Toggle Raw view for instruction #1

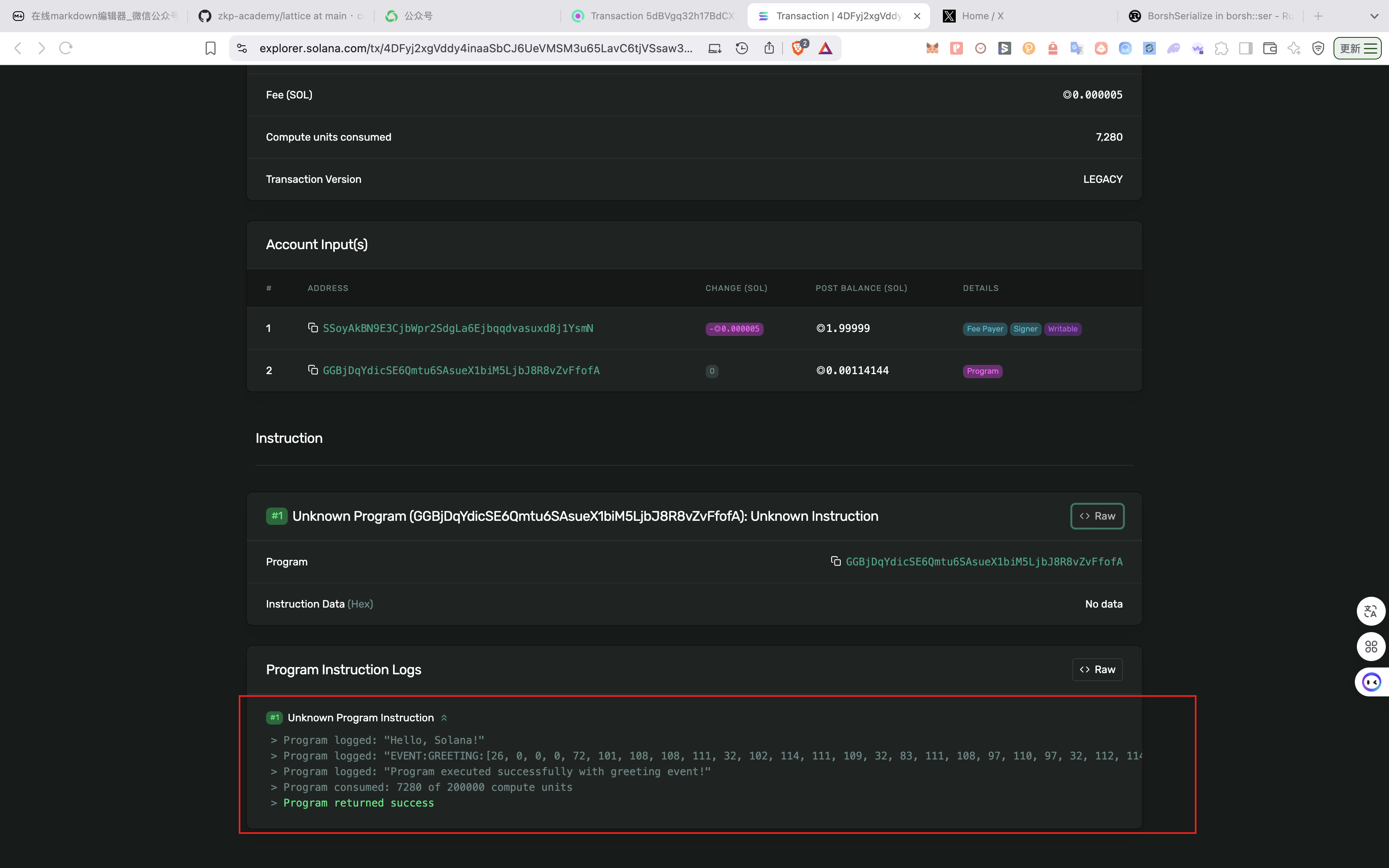pyautogui.click(x=1097, y=516)
